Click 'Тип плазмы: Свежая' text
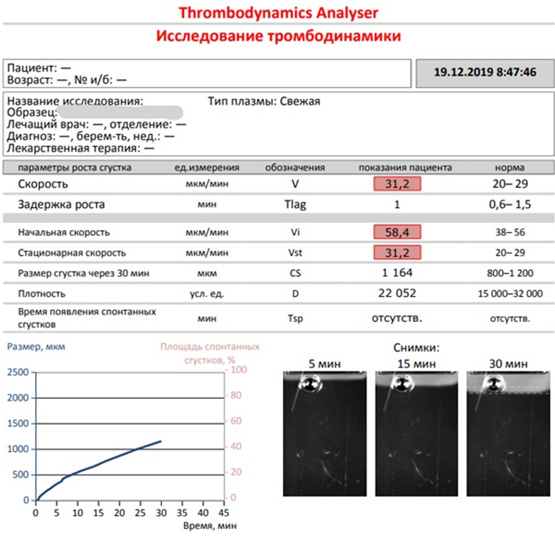The image size is (555, 541). pos(264,101)
